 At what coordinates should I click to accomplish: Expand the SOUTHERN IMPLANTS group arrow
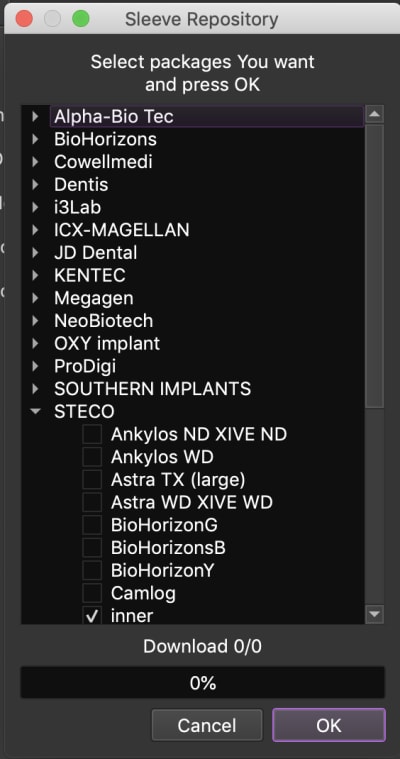35,389
